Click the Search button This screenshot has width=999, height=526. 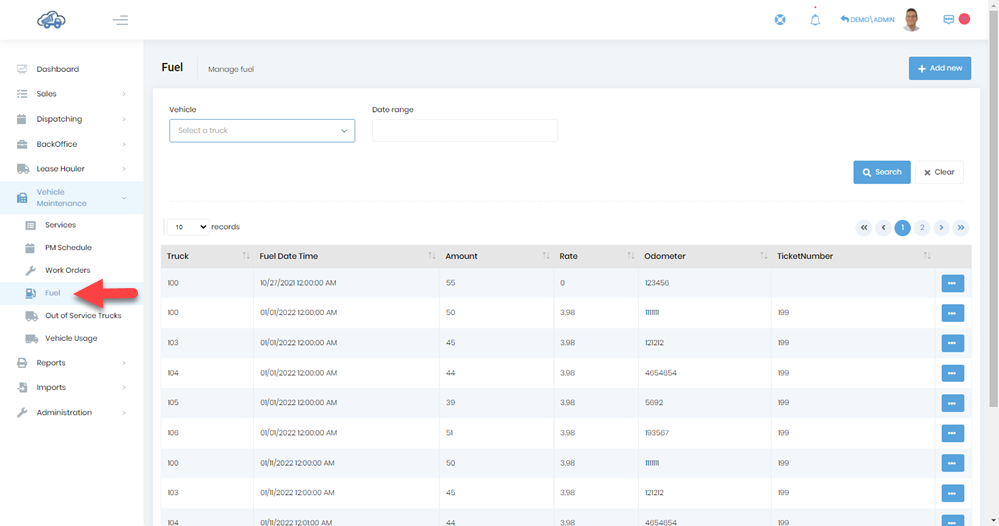click(882, 172)
